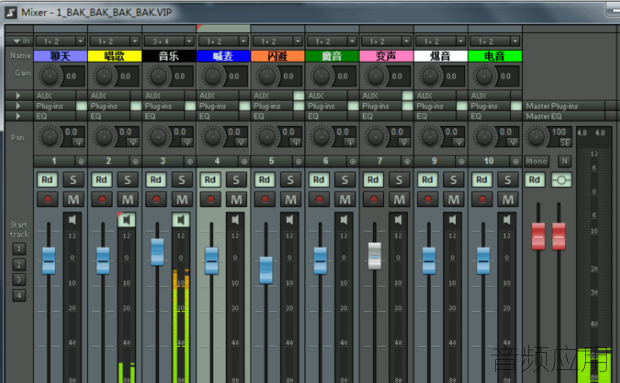The height and width of the screenshot is (383, 620).
Task: Mute channel 2
Action: (127, 200)
